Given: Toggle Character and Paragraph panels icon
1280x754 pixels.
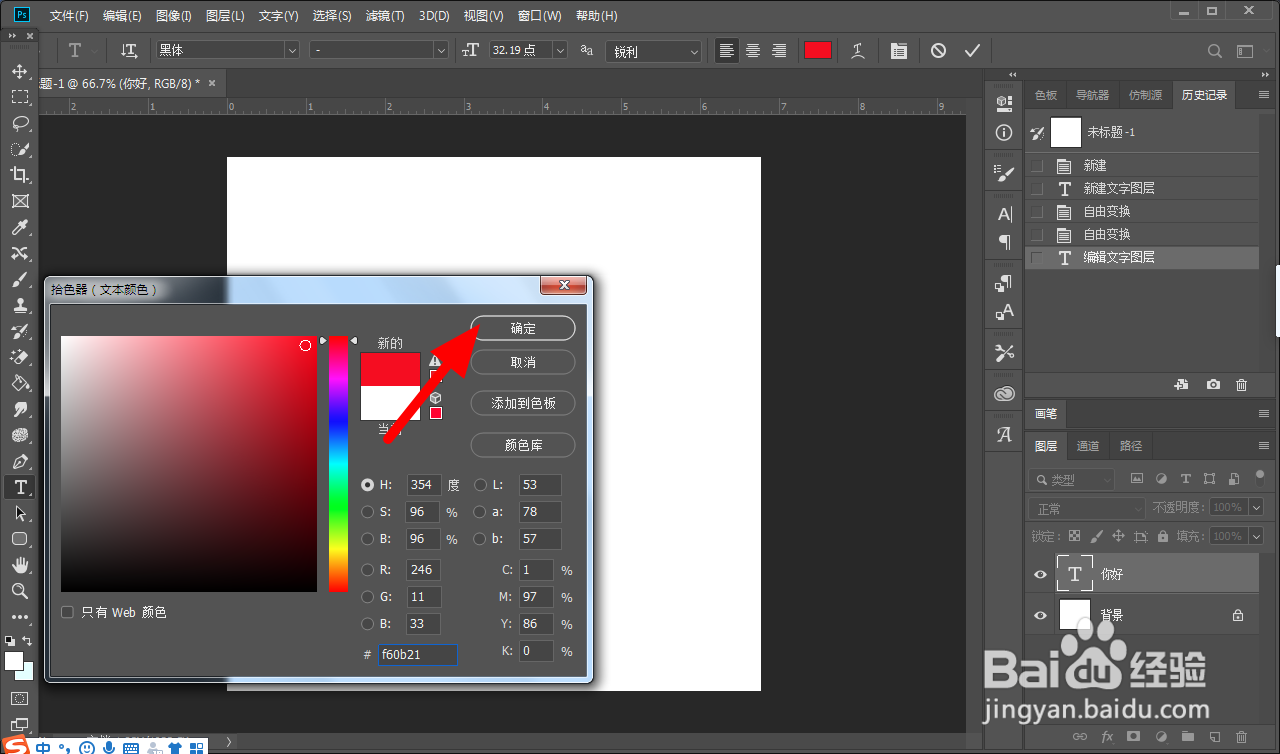Looking at the screenshot, I should click(899, 50).
